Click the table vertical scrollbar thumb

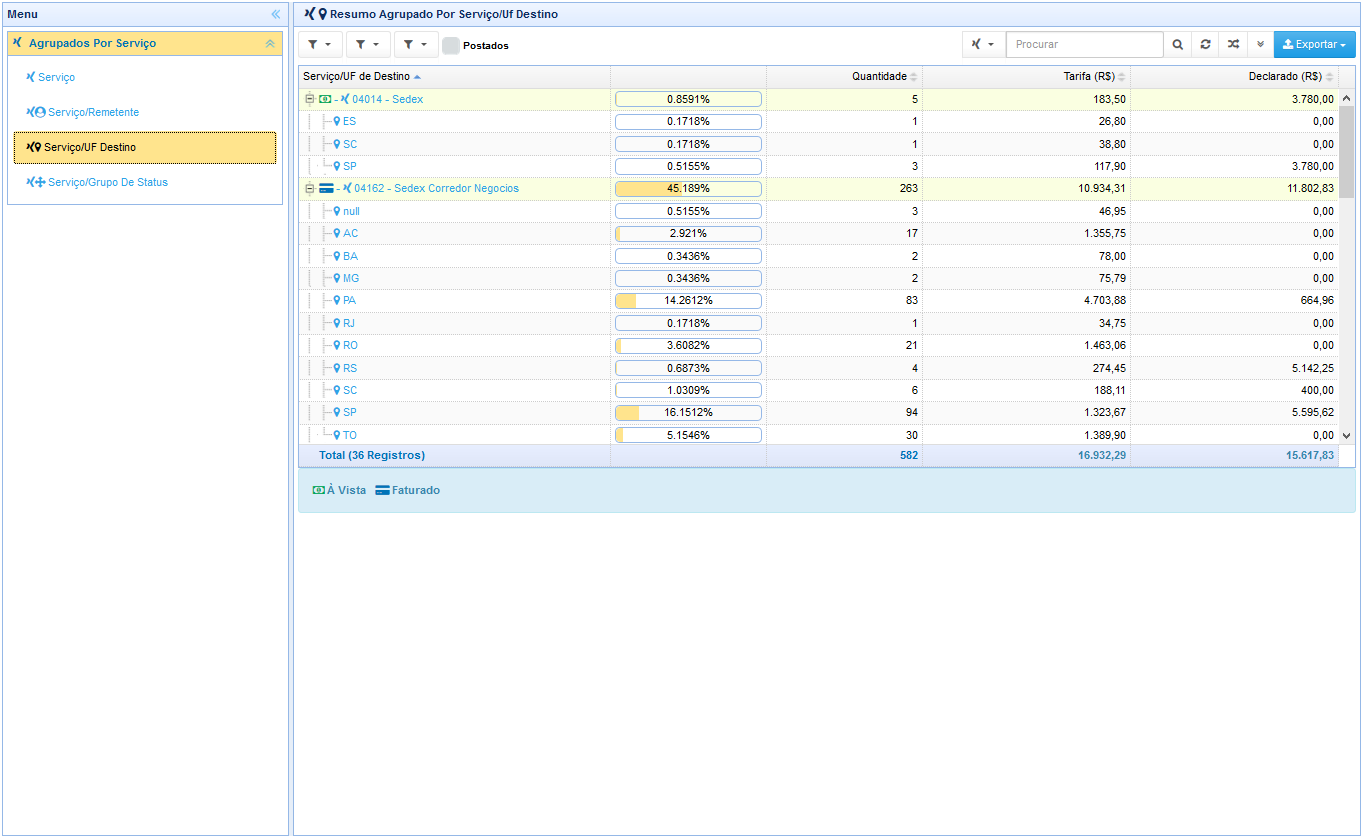(1346, 152)
